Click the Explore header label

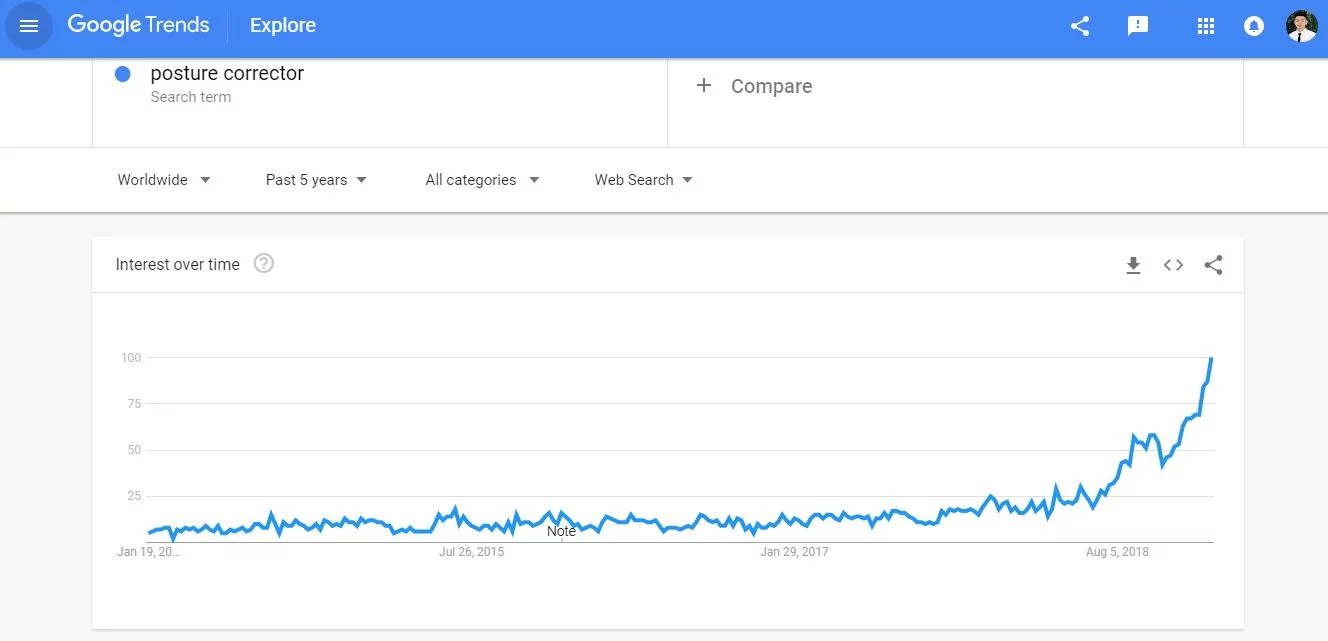pos(283,26)
